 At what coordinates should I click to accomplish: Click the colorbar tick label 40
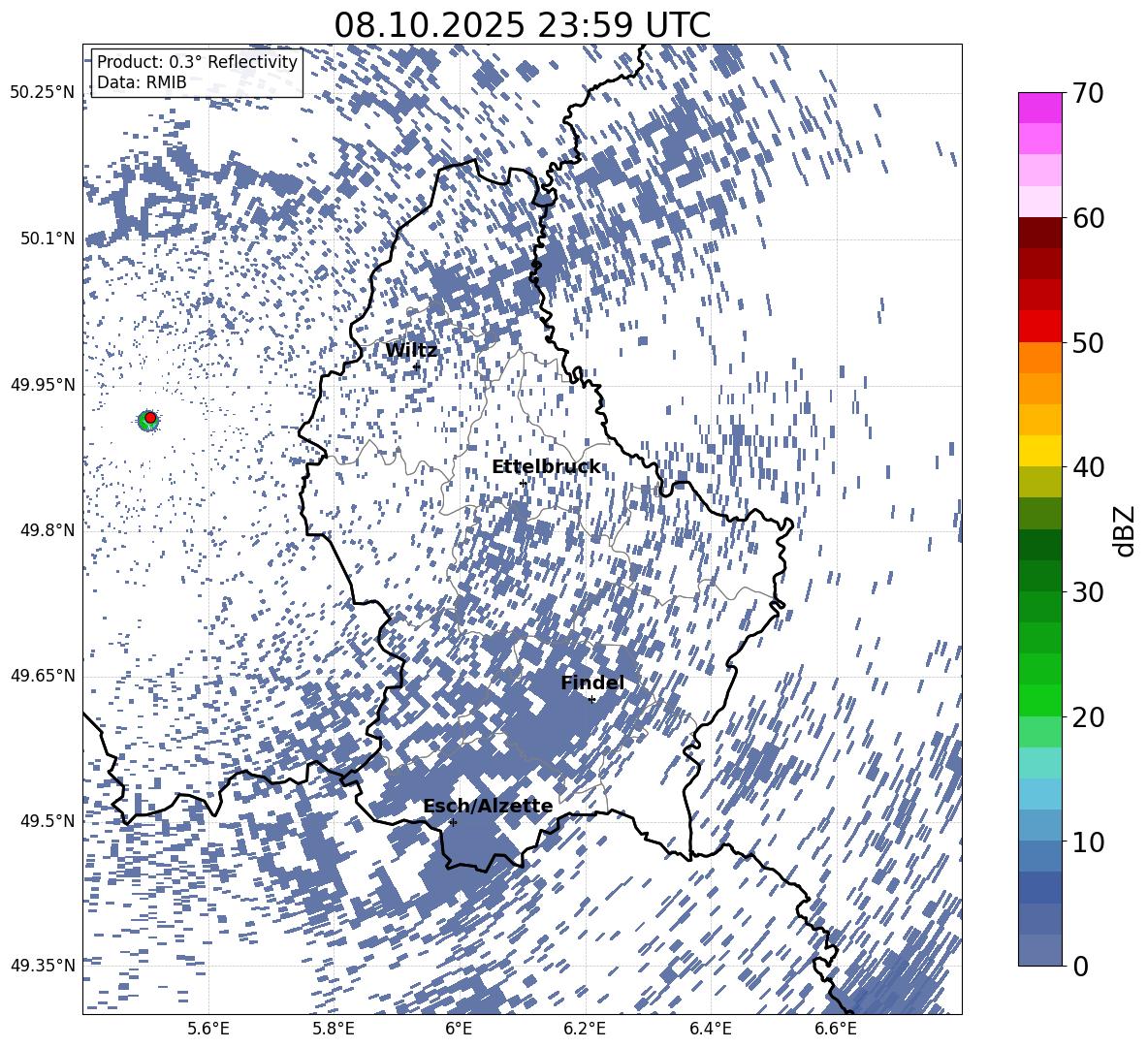[x=1089, y=467]
